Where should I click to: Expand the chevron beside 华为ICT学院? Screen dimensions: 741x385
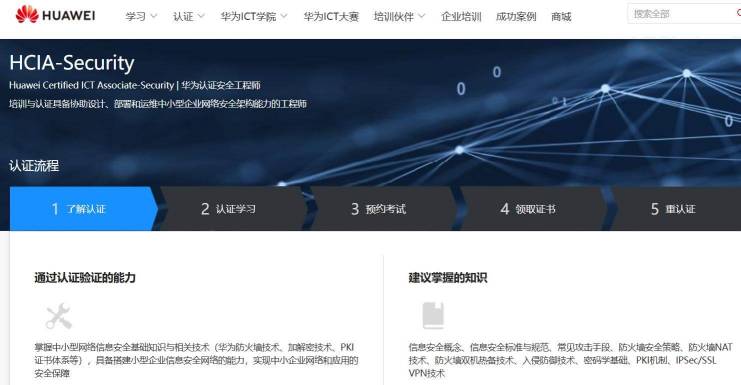coord(284,17)
